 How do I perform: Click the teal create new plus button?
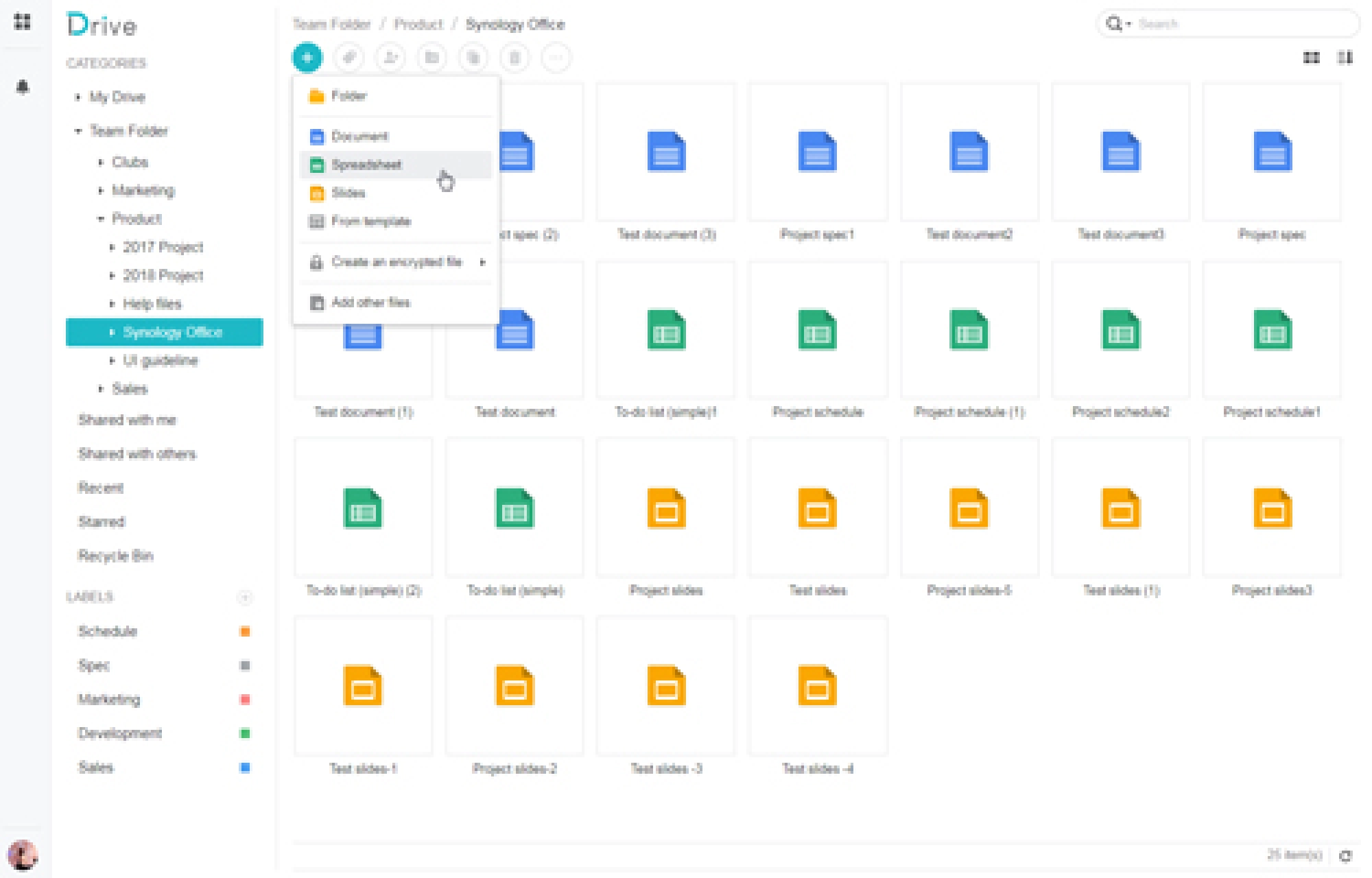(x=307, y=58)
